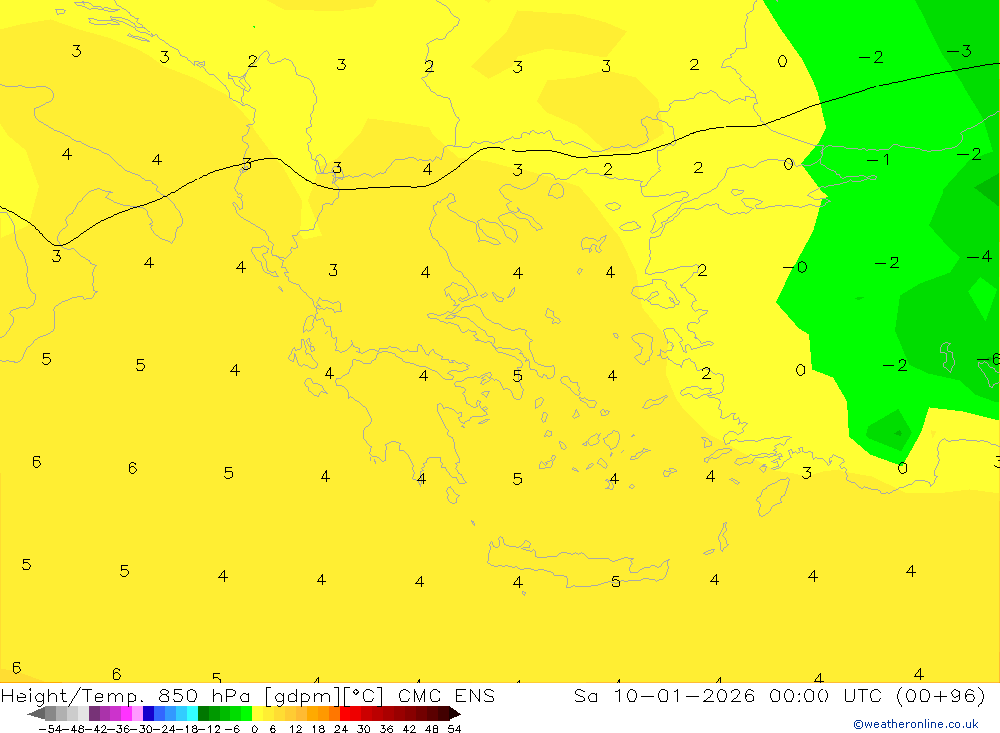
Task: Click the weatheronline.co.uk copyright link
Action: point(916,724)
